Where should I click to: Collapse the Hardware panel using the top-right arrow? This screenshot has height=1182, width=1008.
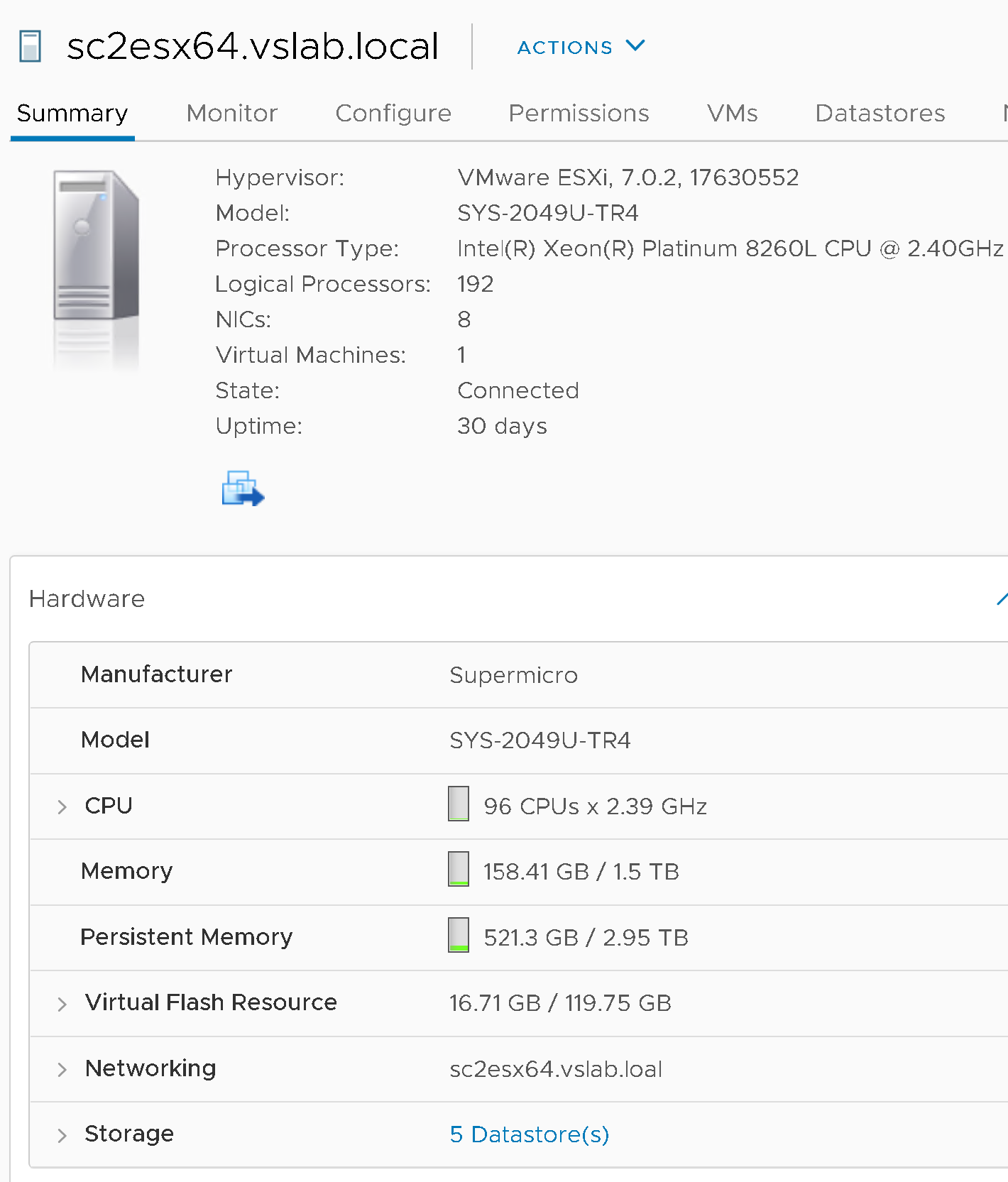coord(1001,600)
